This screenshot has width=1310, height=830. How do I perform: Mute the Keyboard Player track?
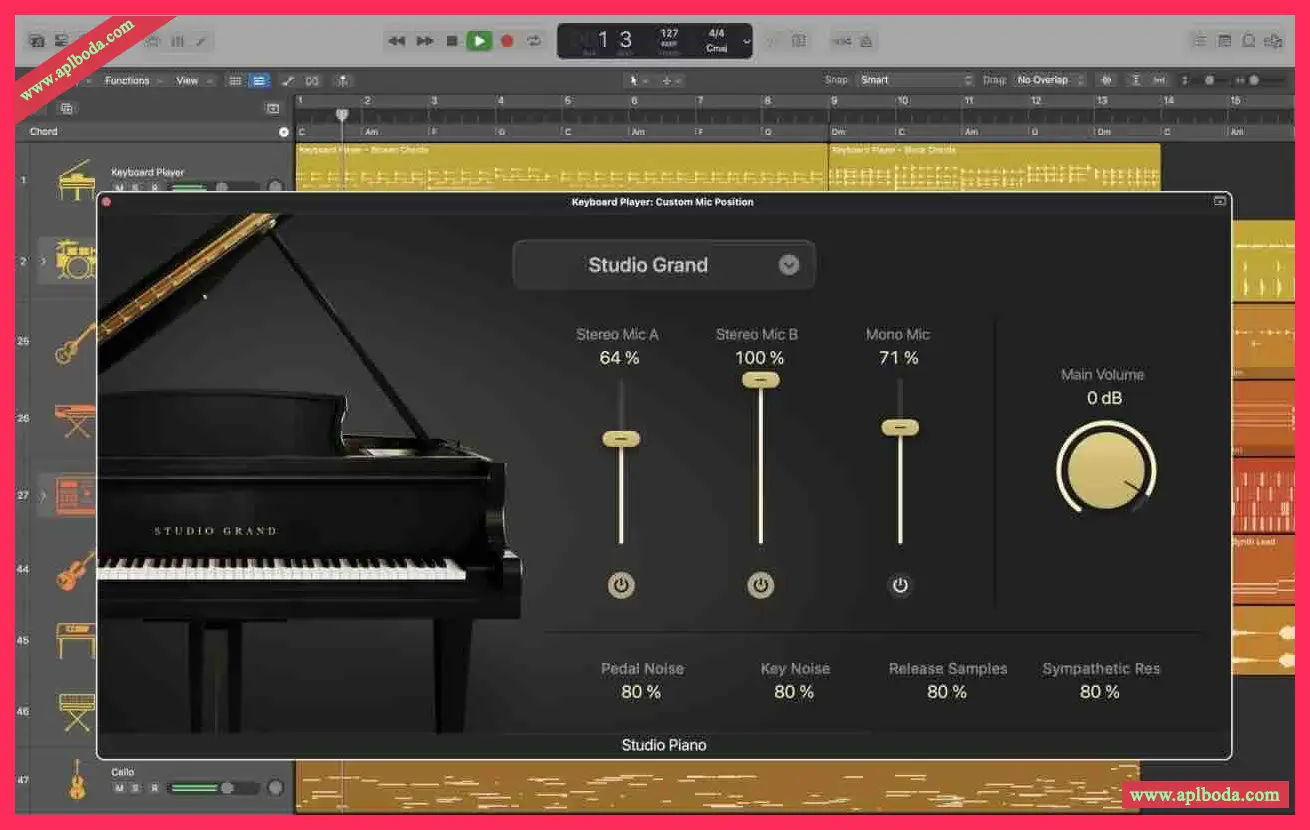point(118,186)
